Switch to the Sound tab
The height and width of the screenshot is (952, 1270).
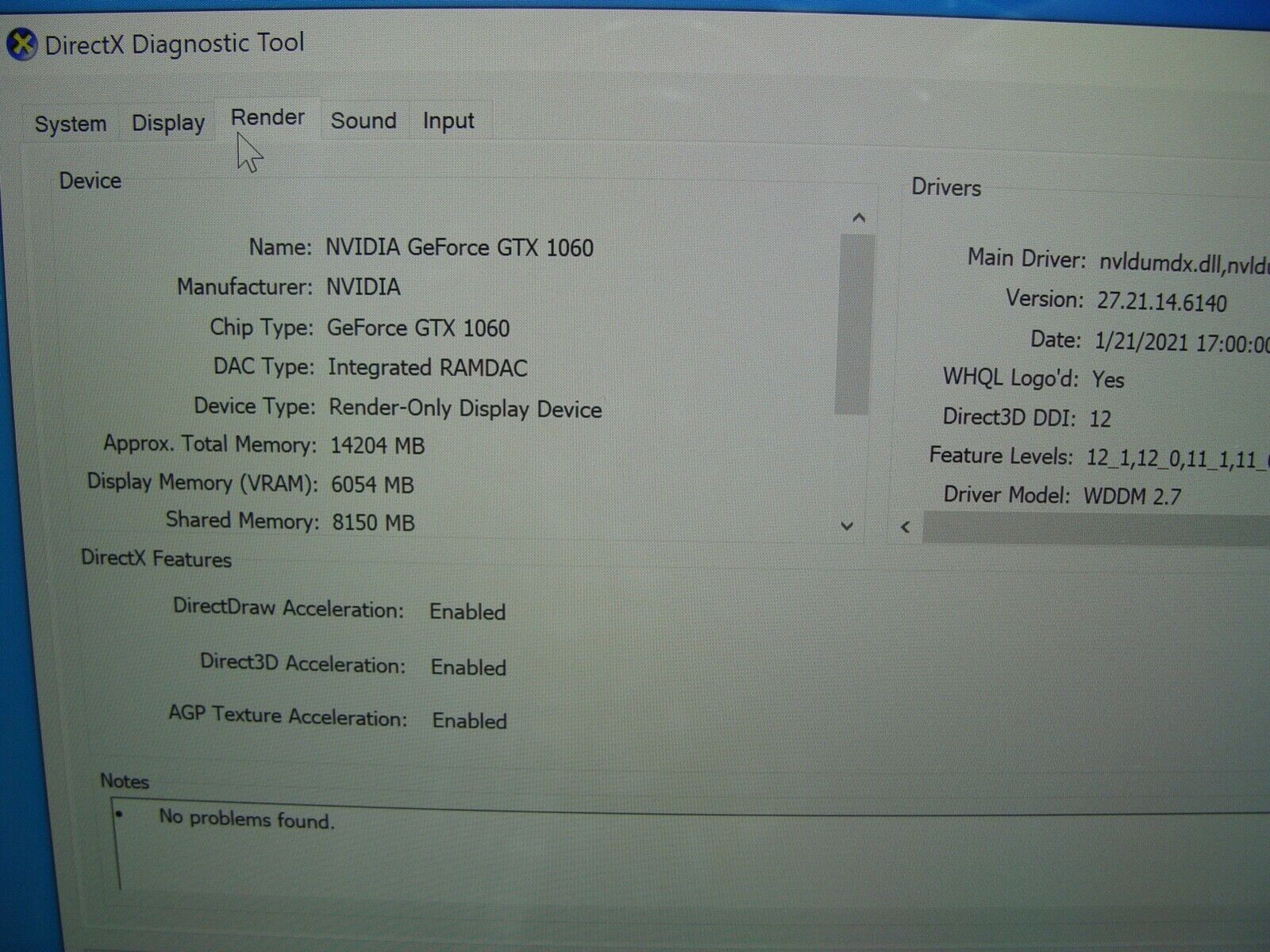pos(364,121)
